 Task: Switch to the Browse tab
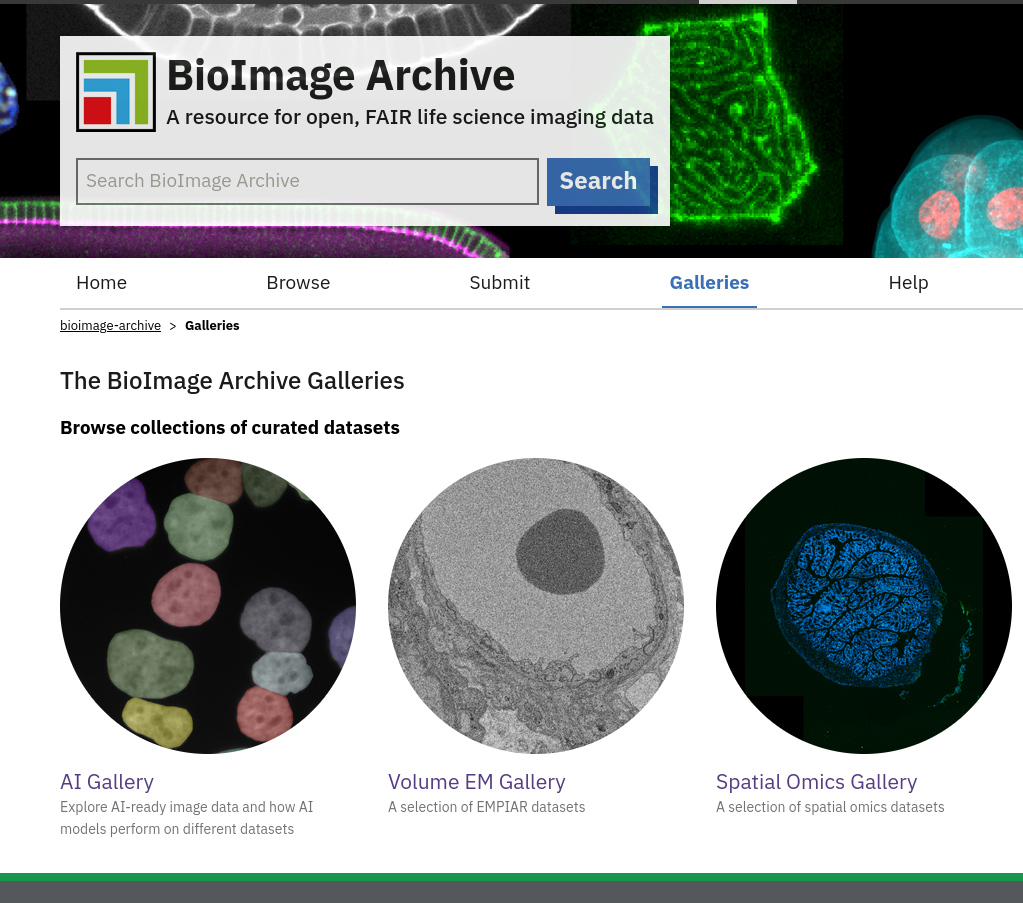pyautogui.click(x=298, y=283)
